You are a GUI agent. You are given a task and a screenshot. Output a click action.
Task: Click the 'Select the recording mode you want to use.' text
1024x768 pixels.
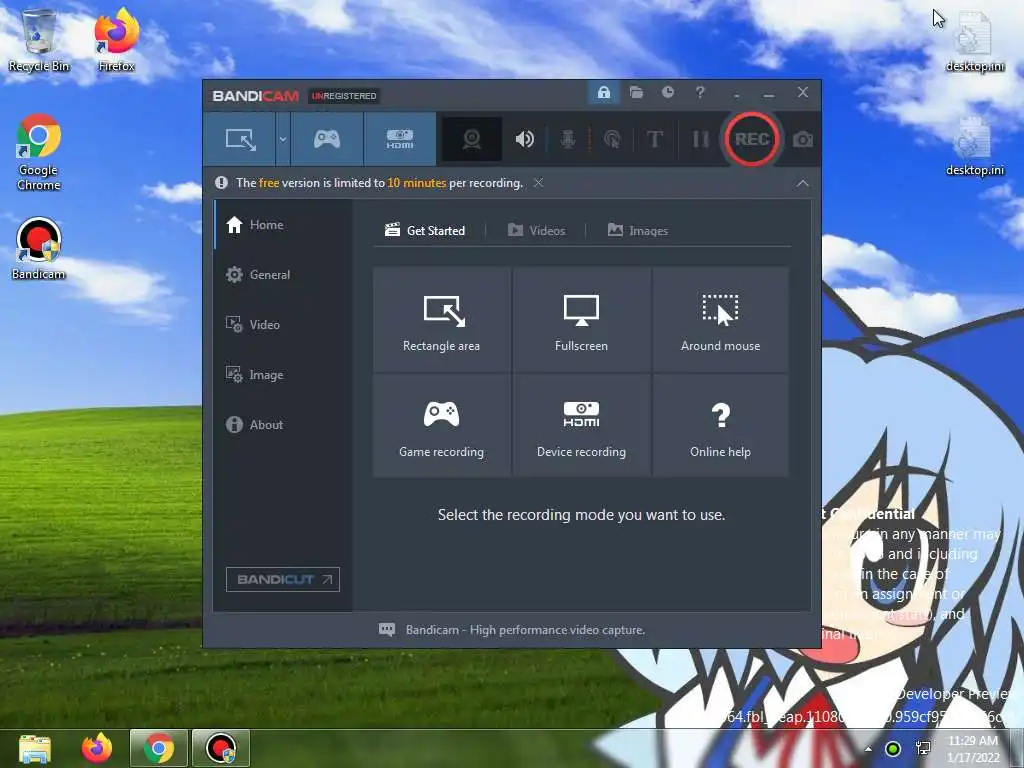[581, 515]
